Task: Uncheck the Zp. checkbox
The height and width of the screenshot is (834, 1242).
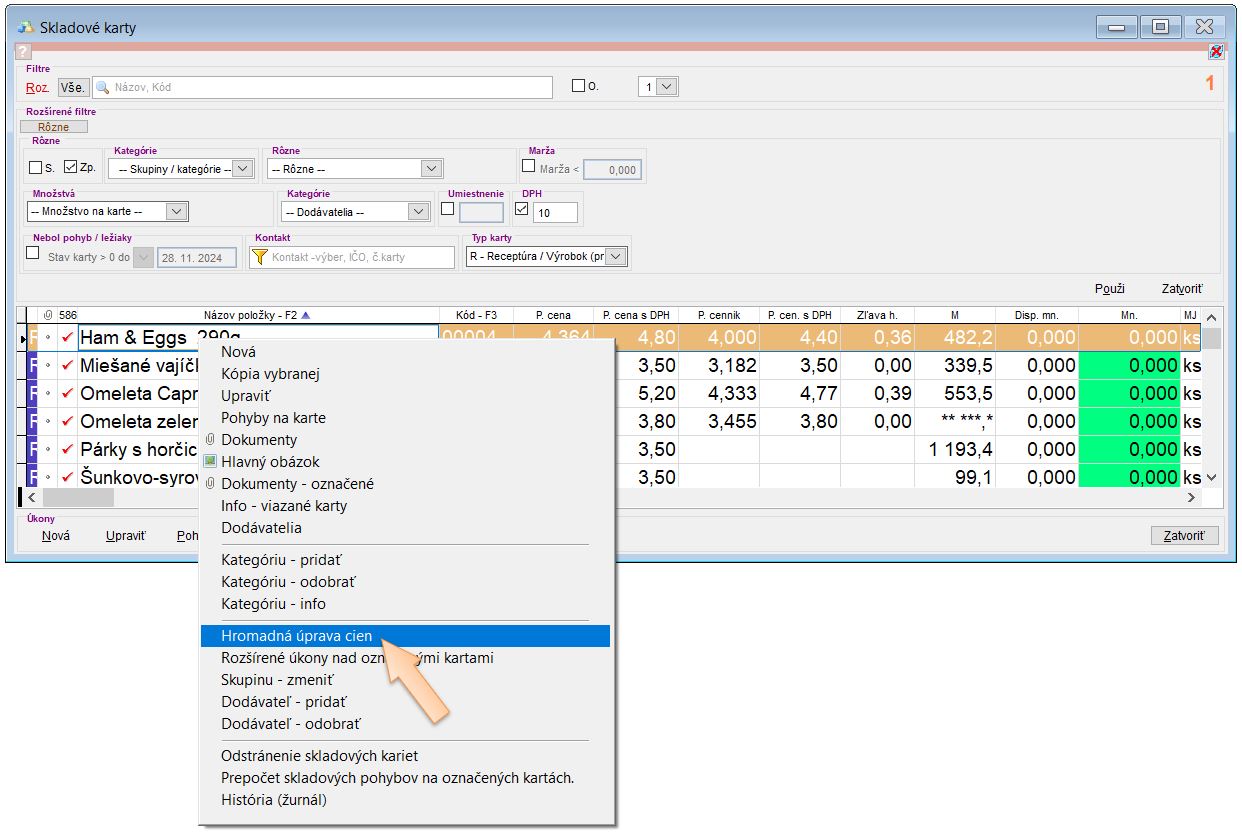Action: coord(70,168)
